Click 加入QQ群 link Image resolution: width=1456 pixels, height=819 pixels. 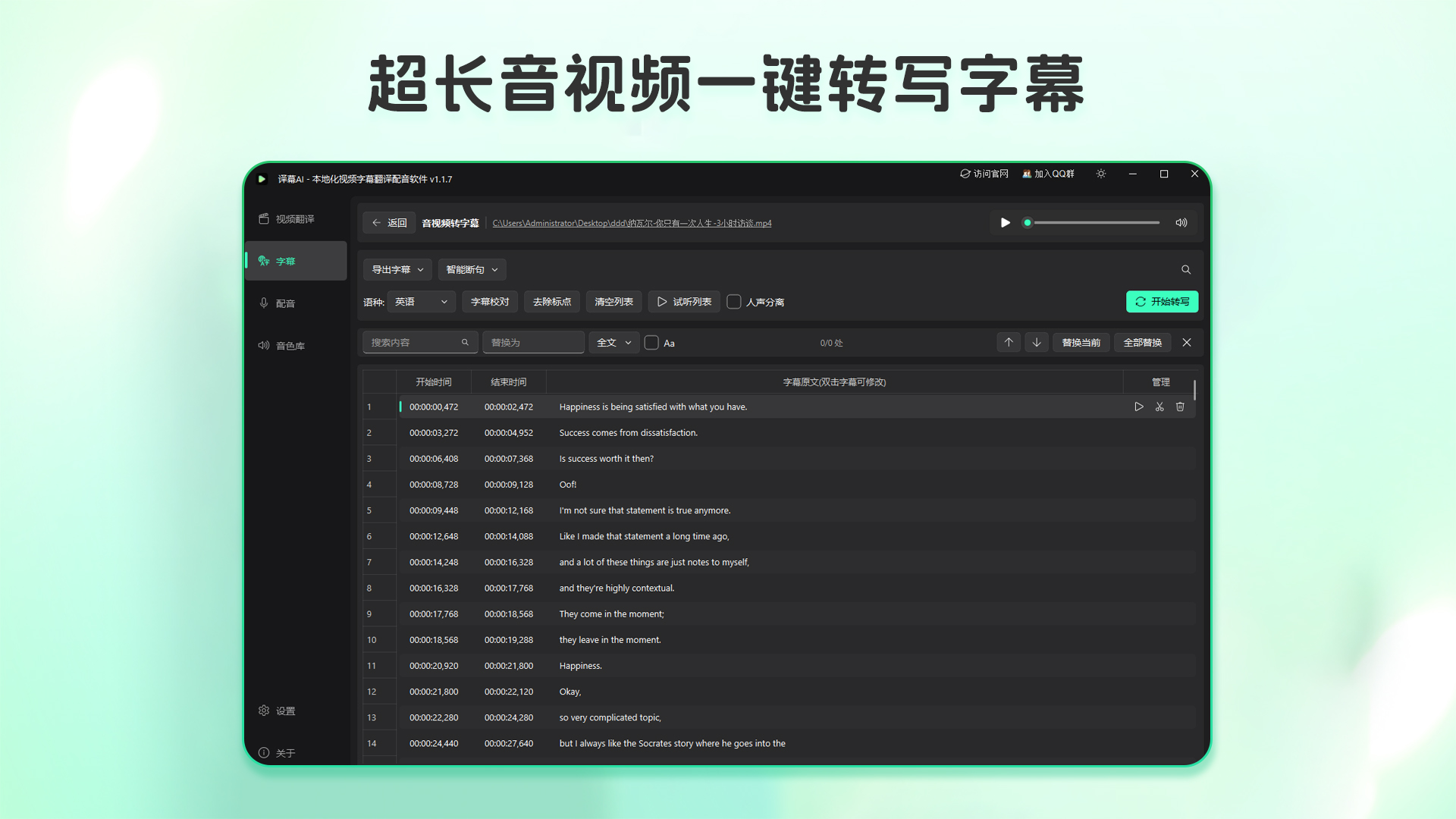pyautogui.click(x=1048, y=174)
